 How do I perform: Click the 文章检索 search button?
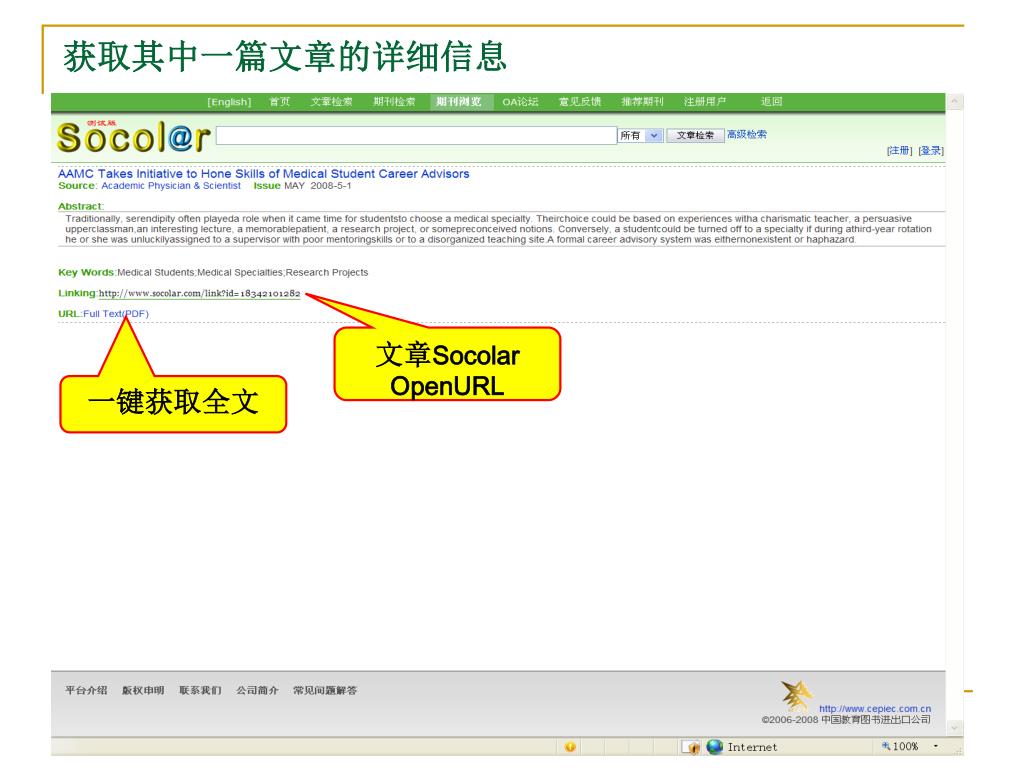[695, 135]
